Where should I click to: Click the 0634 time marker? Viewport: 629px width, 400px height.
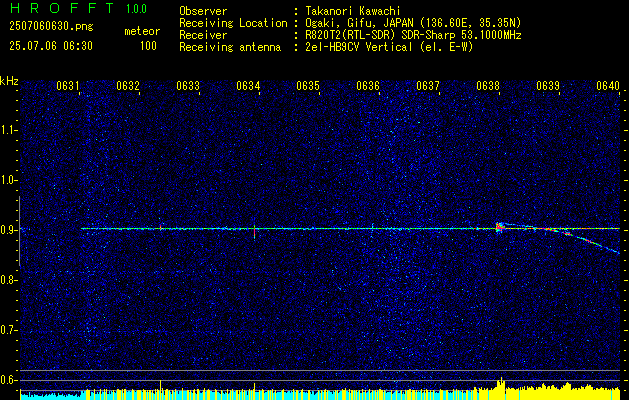[x=248, y=85]
